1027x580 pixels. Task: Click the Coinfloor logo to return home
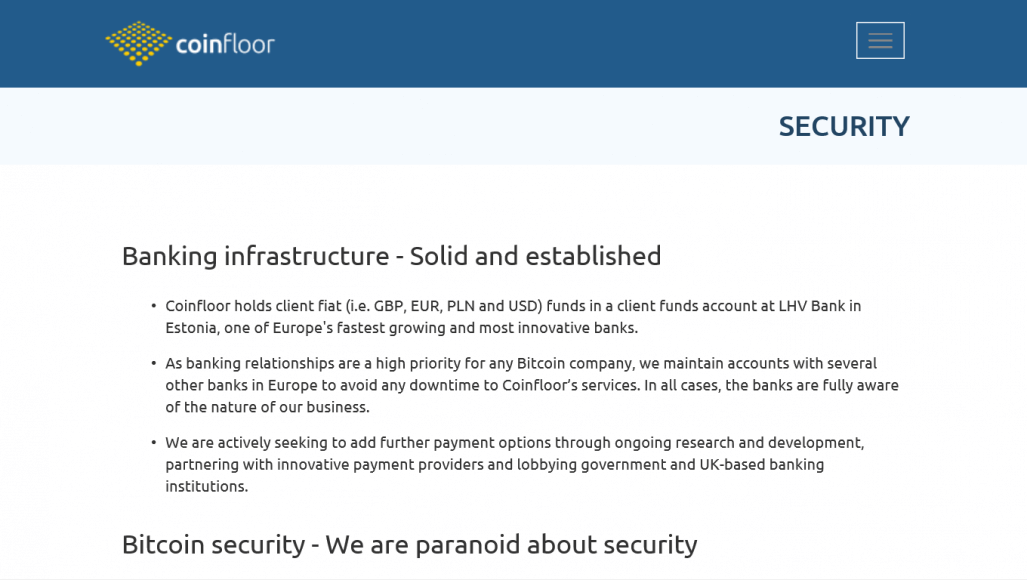189,42
